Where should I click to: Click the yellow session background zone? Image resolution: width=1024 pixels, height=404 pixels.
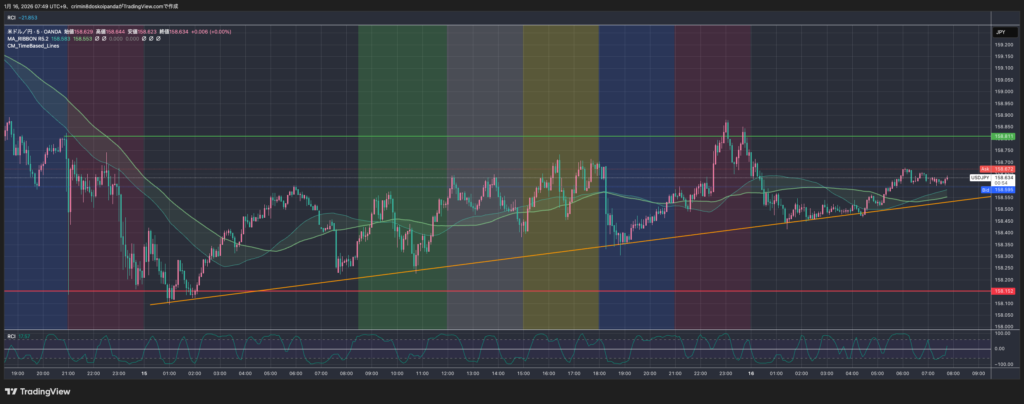coord(560,100)
